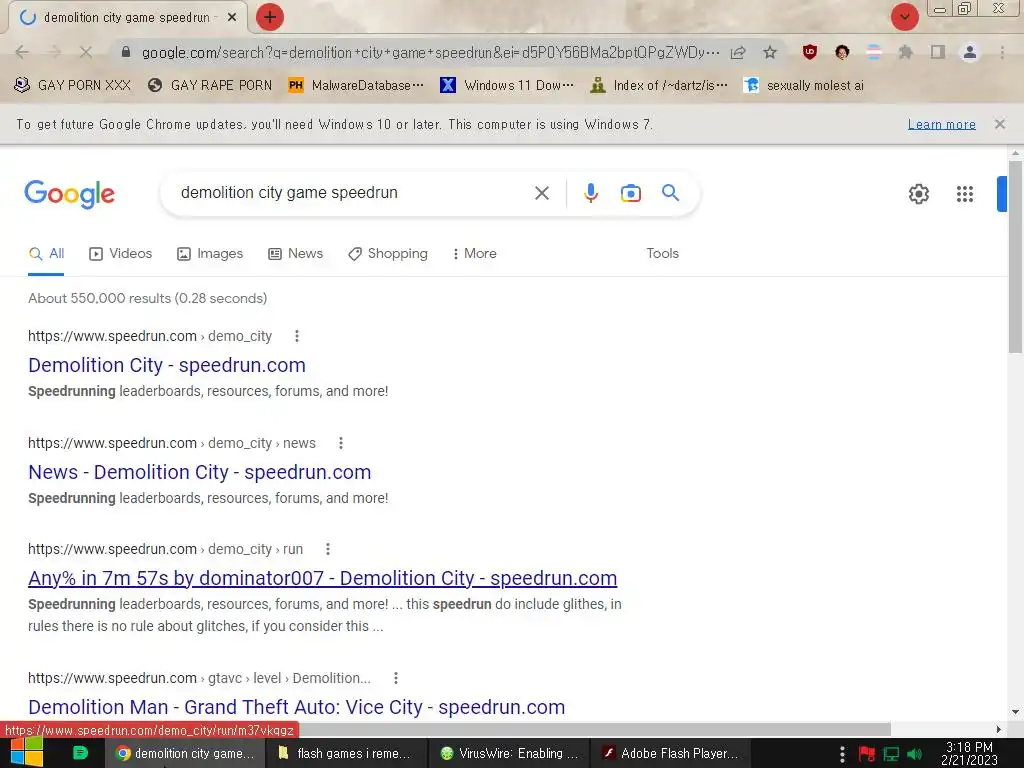Dismiss the Chrome update notice bar

[1000, 124]
